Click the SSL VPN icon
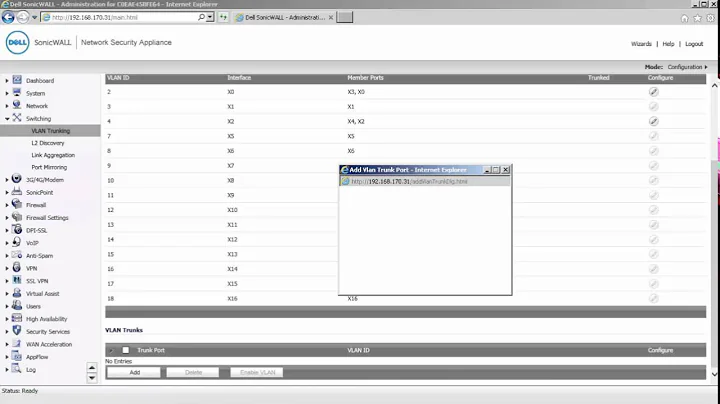This screenshot has width=720, height=404. 17,280
